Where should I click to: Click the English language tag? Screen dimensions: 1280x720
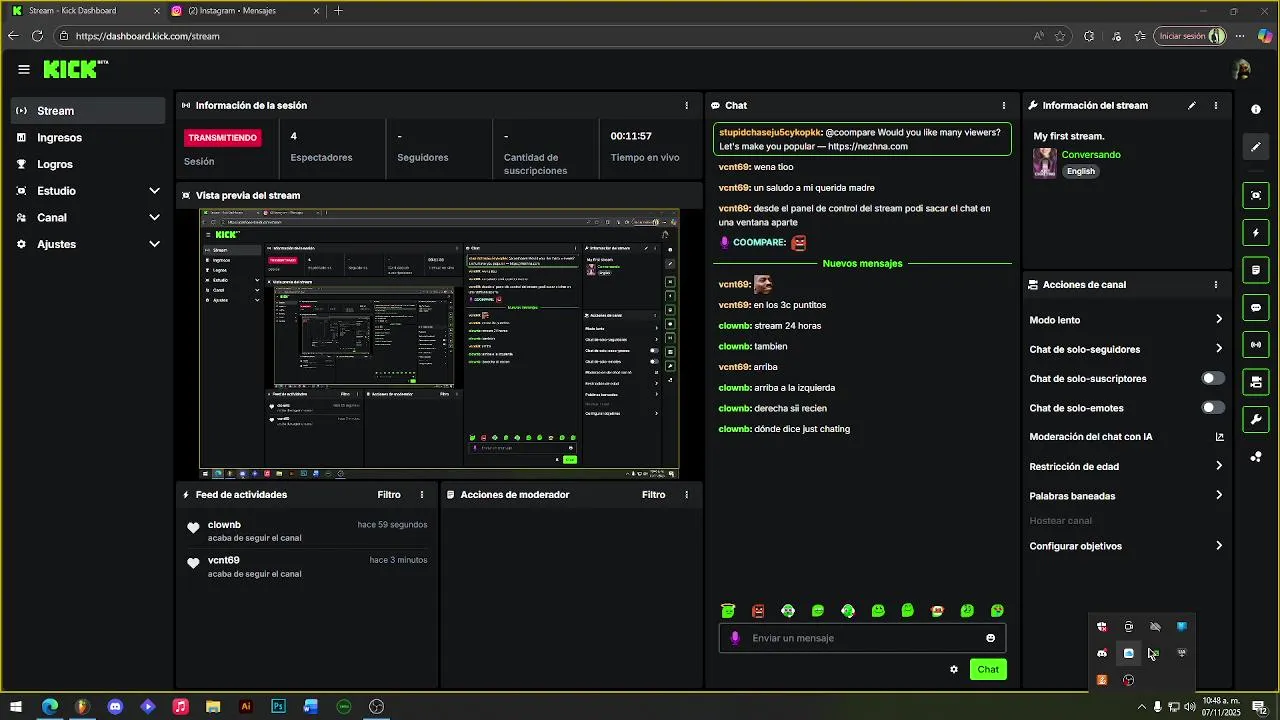(x=1081, y=171)
